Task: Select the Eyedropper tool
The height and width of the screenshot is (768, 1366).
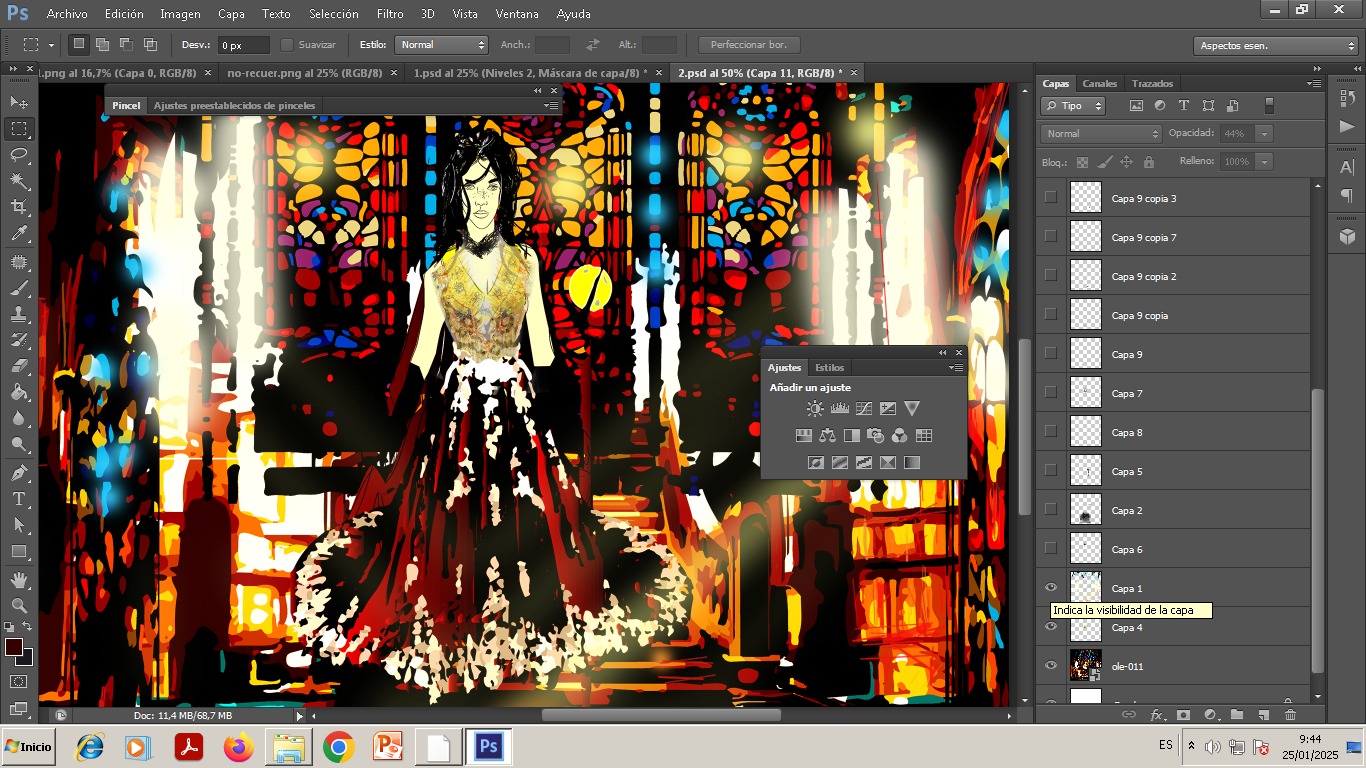Action: click(x=19, y=234)
